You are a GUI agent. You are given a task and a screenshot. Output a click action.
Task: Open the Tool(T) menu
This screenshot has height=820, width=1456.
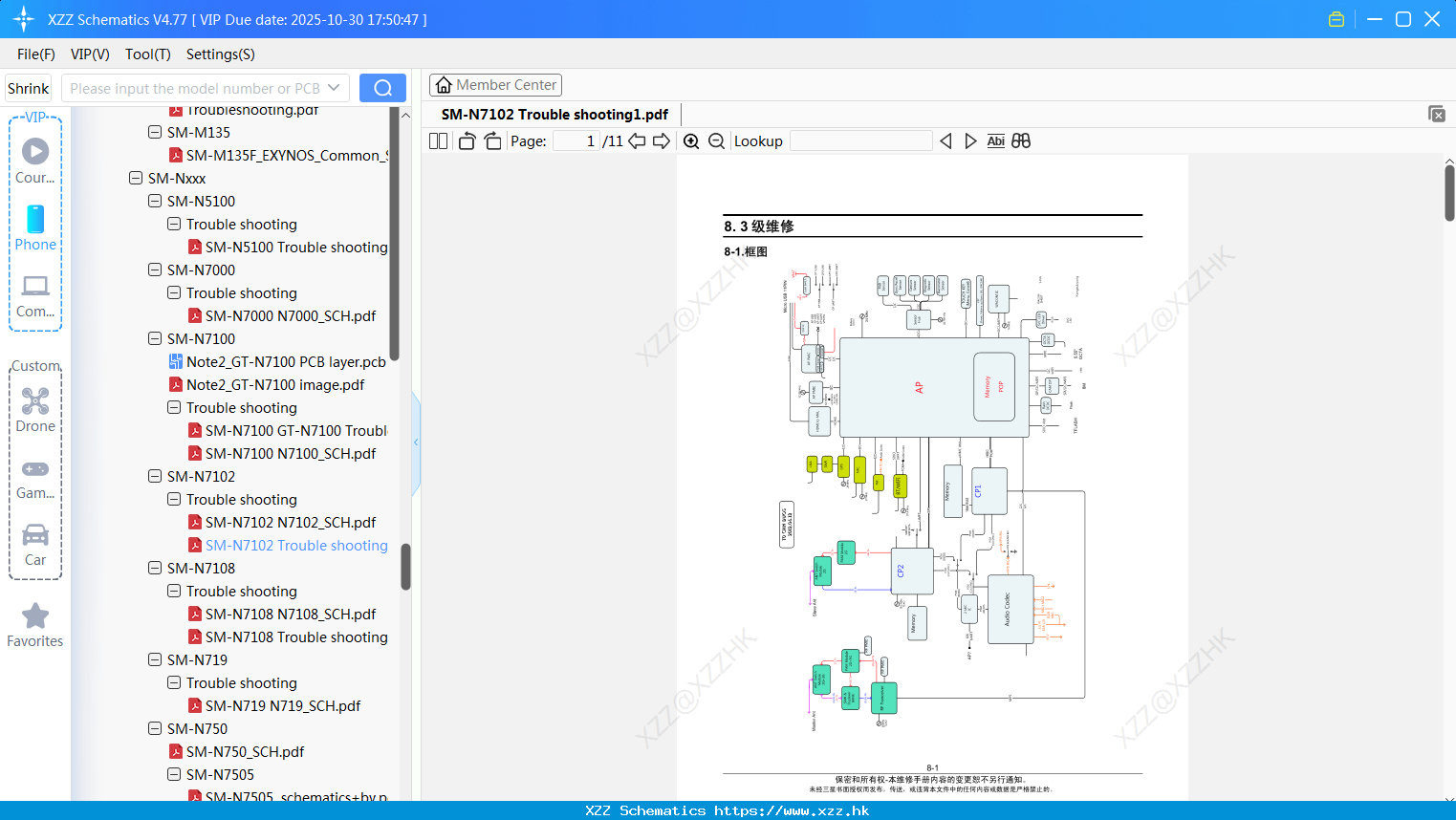pyautogui.click(x=148, y=54)
